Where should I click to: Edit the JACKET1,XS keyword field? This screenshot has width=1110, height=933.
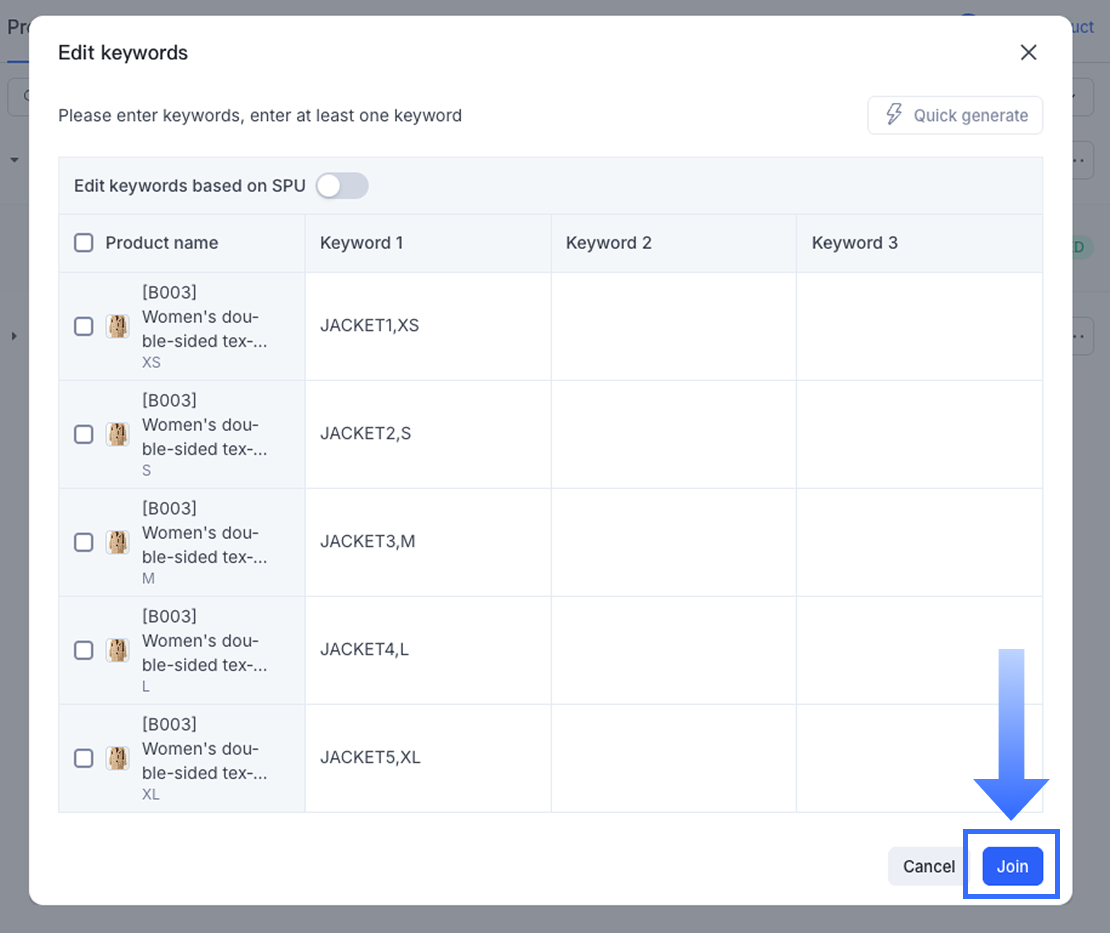pyautogui.click(x=427, y=326)
